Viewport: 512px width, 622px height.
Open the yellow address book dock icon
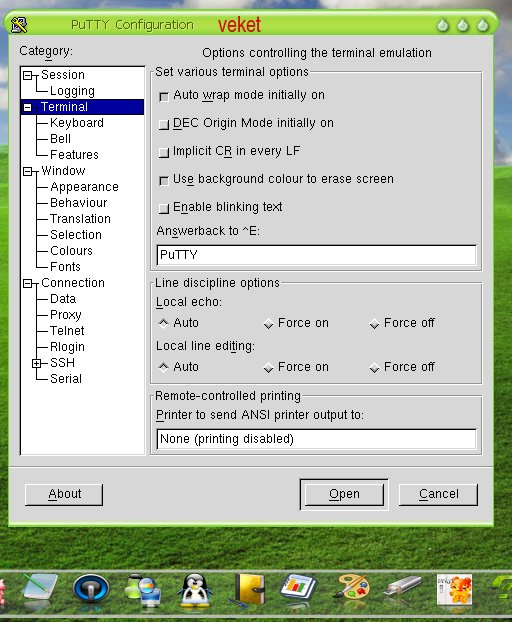point(248,589)
